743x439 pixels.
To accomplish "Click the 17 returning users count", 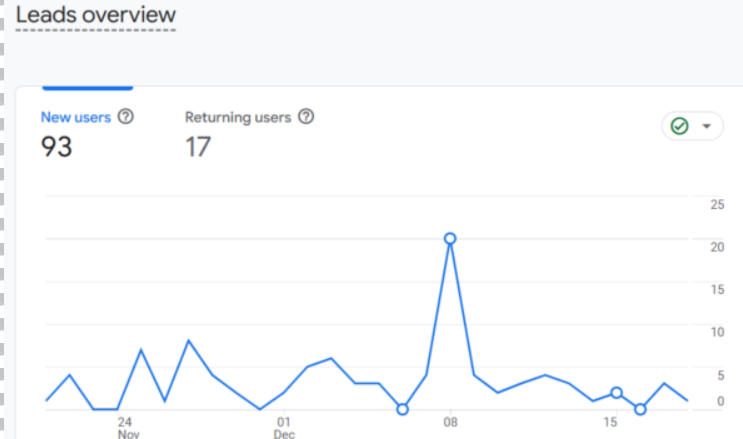I will click(x=198, y=146).
